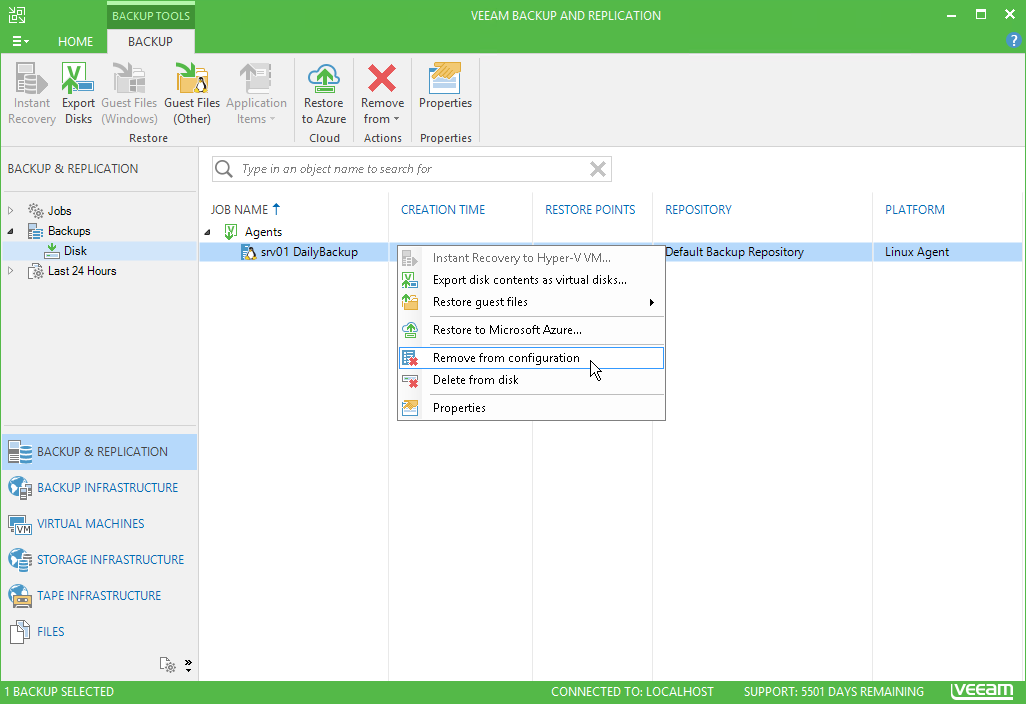Open the STORAGE INFRASTRUCTURE view
The width and height of the screenshot is (1026, 704).
pos(99,559)
